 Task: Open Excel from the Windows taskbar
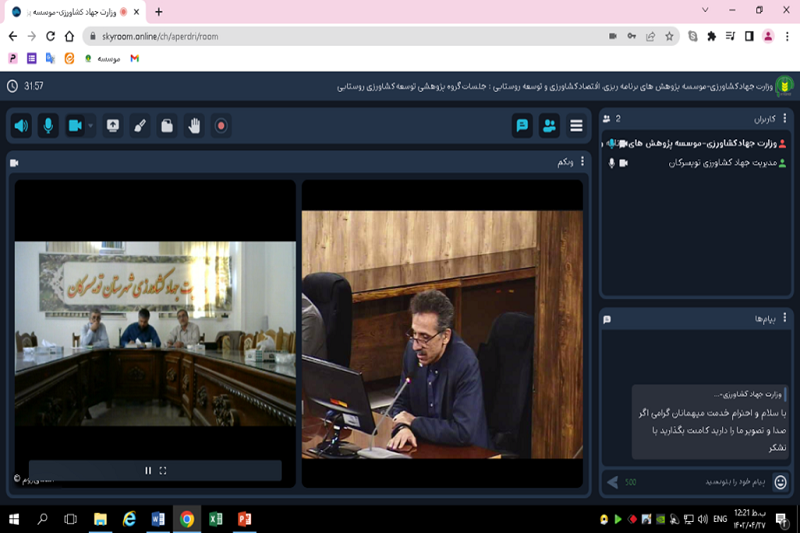[x=215, y=519]
